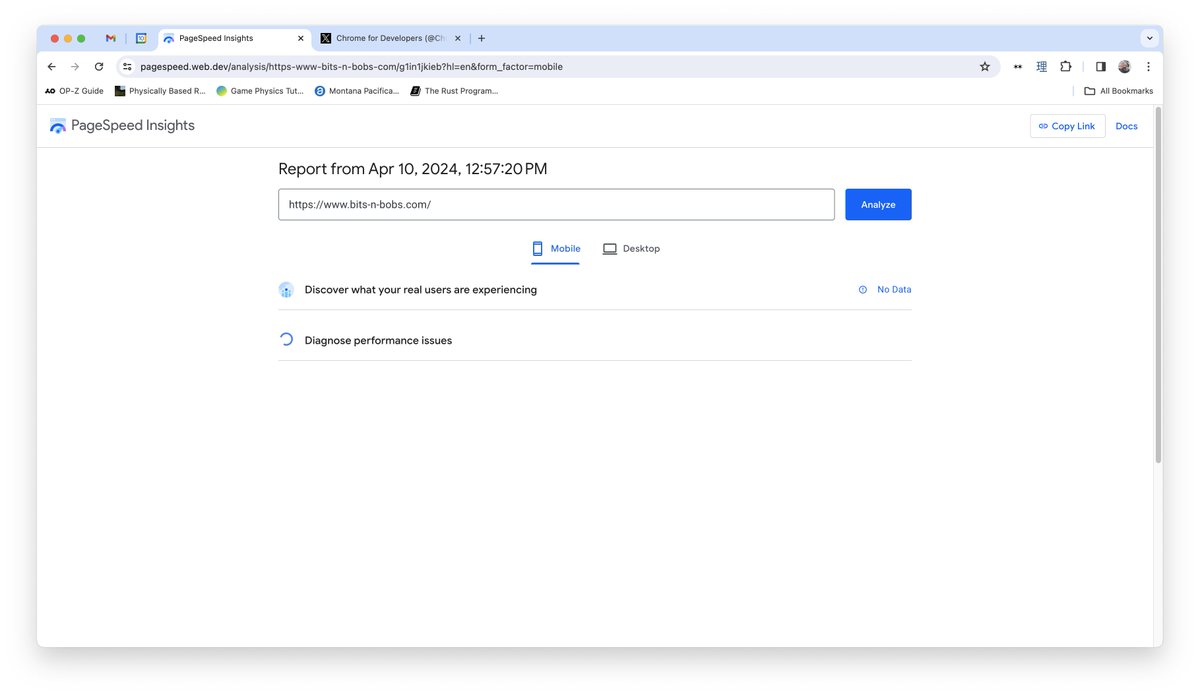1200x696 pixels.
Task: Click 'Discover what your real users are experiencing'
Action: 421,290
